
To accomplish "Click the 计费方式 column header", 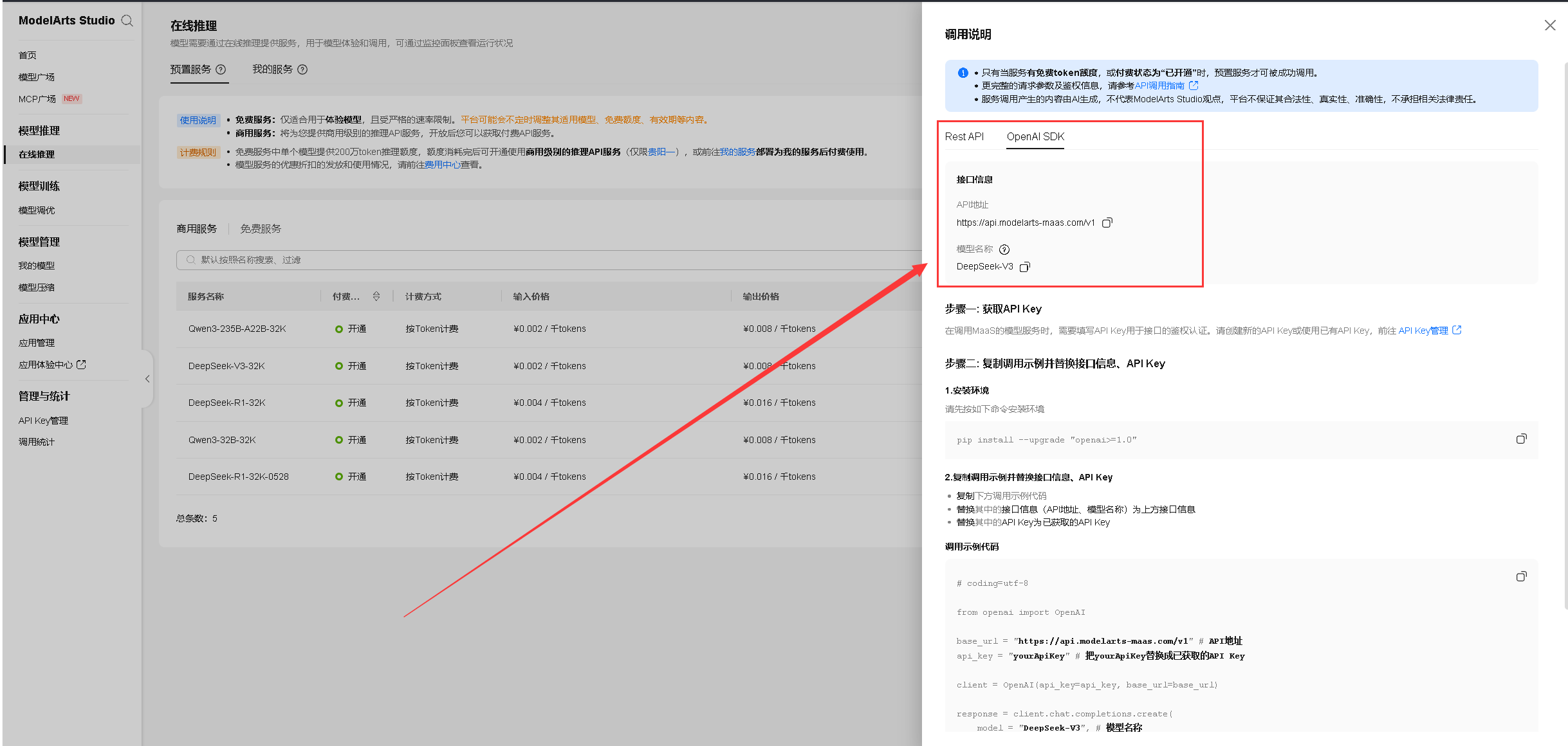I will pyautogui.click(x=423, y=296).
